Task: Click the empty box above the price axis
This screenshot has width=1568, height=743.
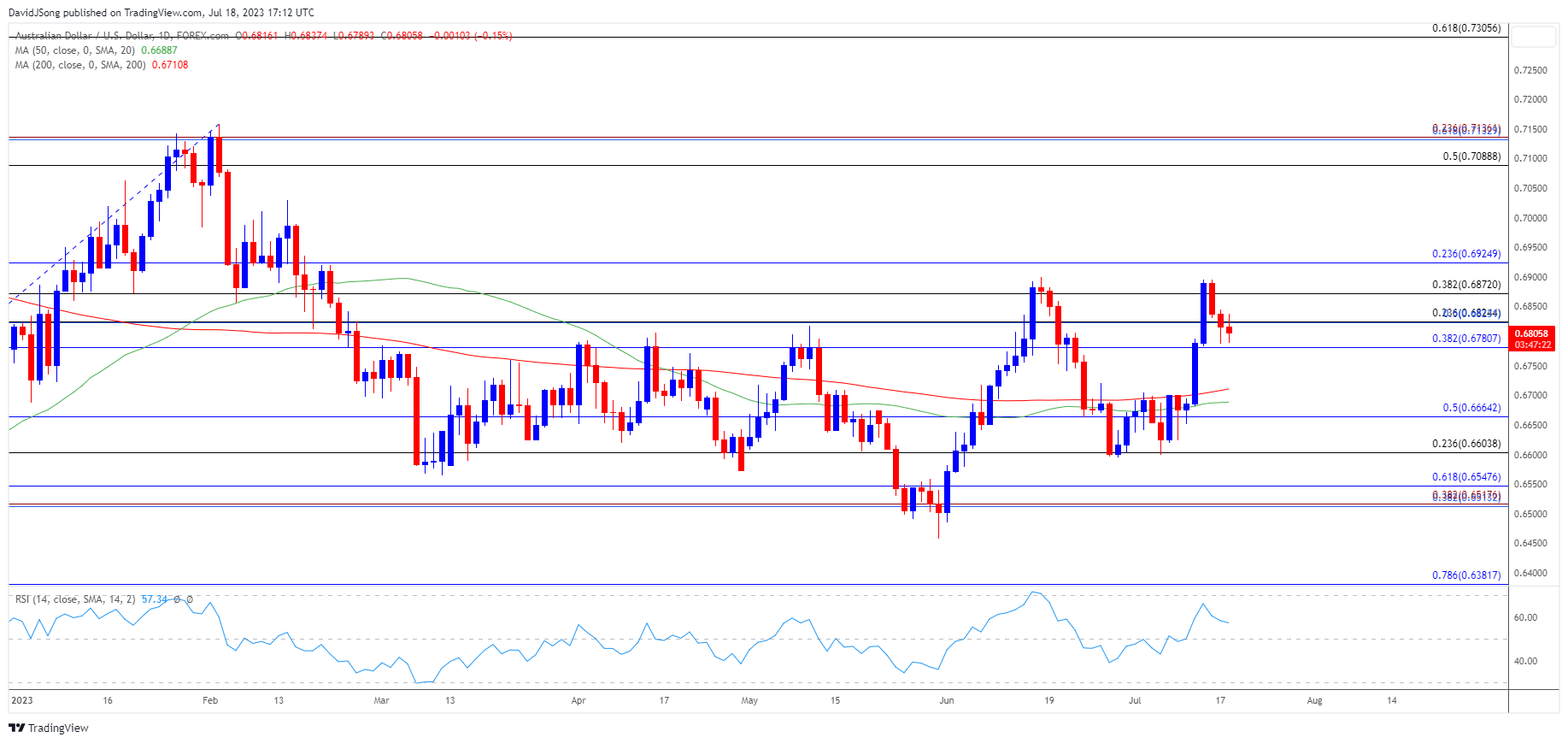Action: [x=1533, y=36]
